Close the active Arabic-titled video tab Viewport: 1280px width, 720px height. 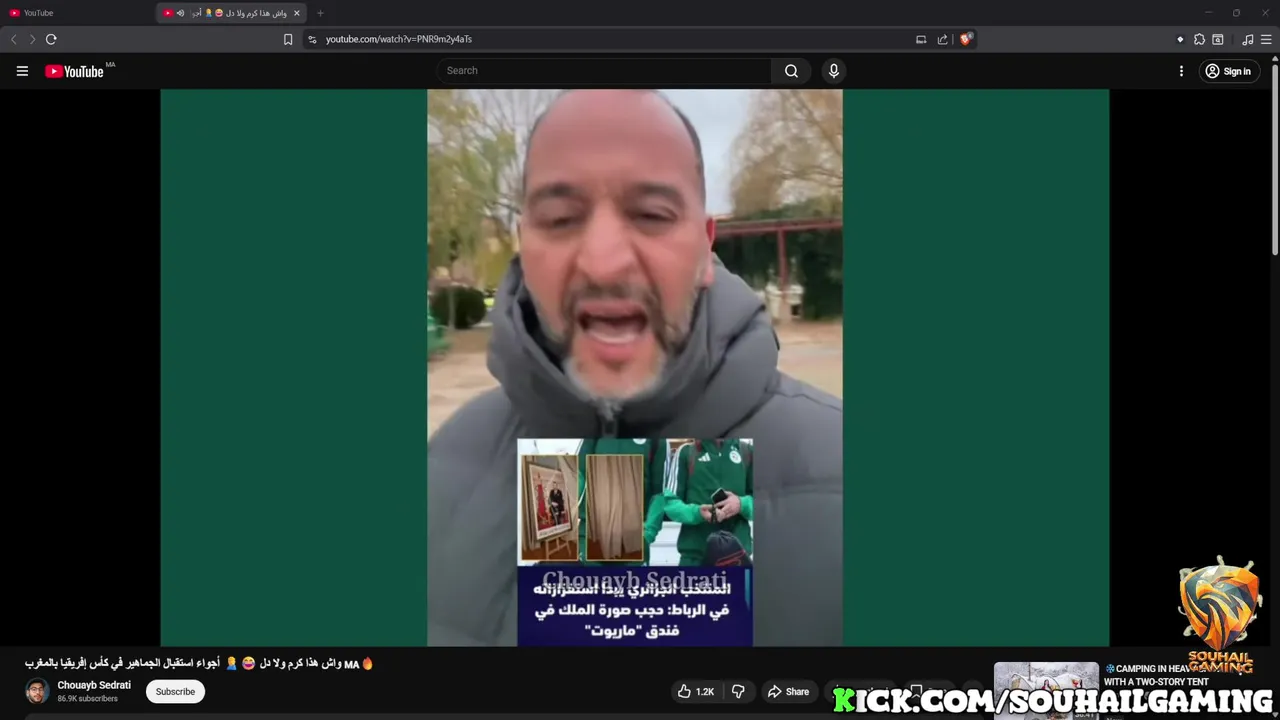[296, 13]
